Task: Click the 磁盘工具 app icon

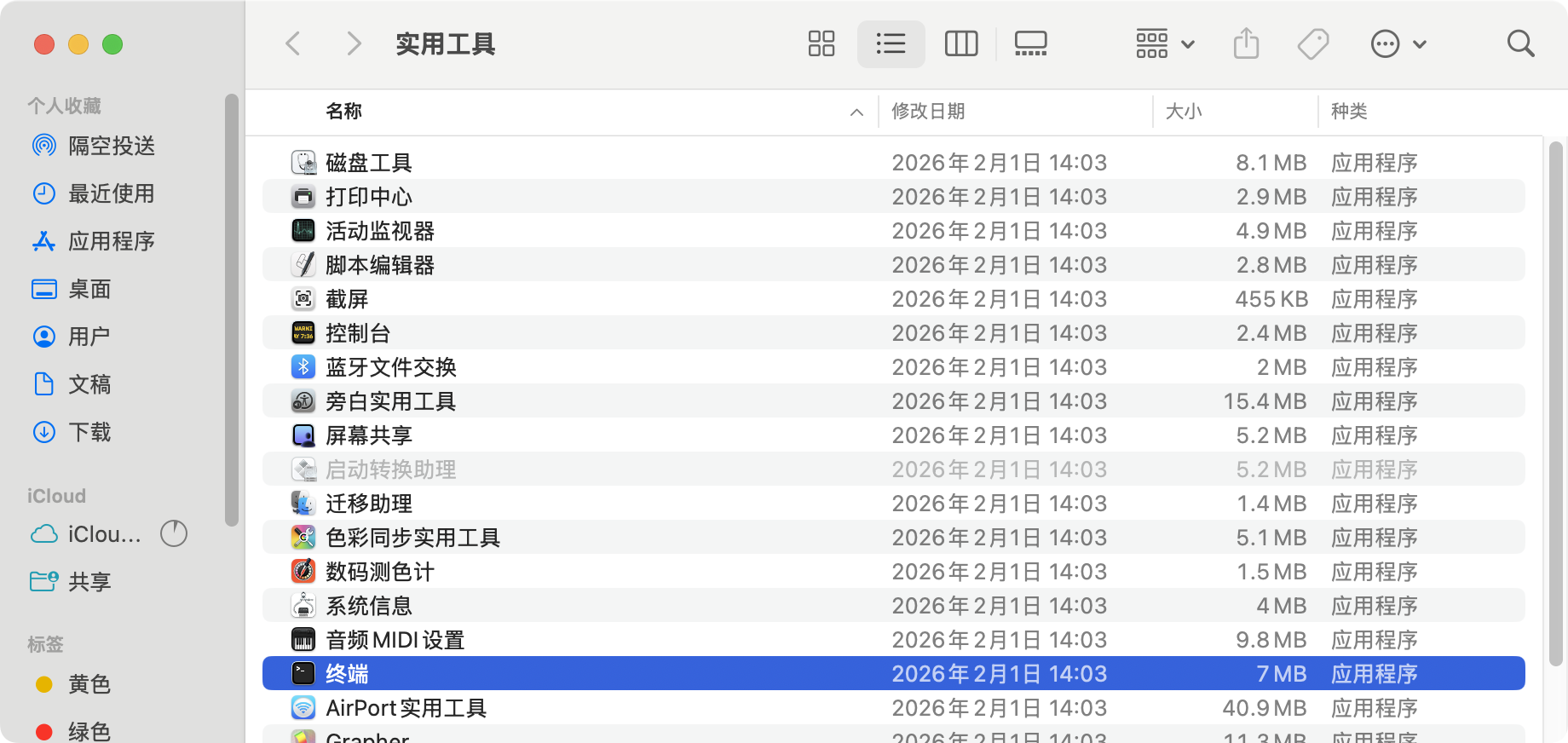Action: point(303,163)
